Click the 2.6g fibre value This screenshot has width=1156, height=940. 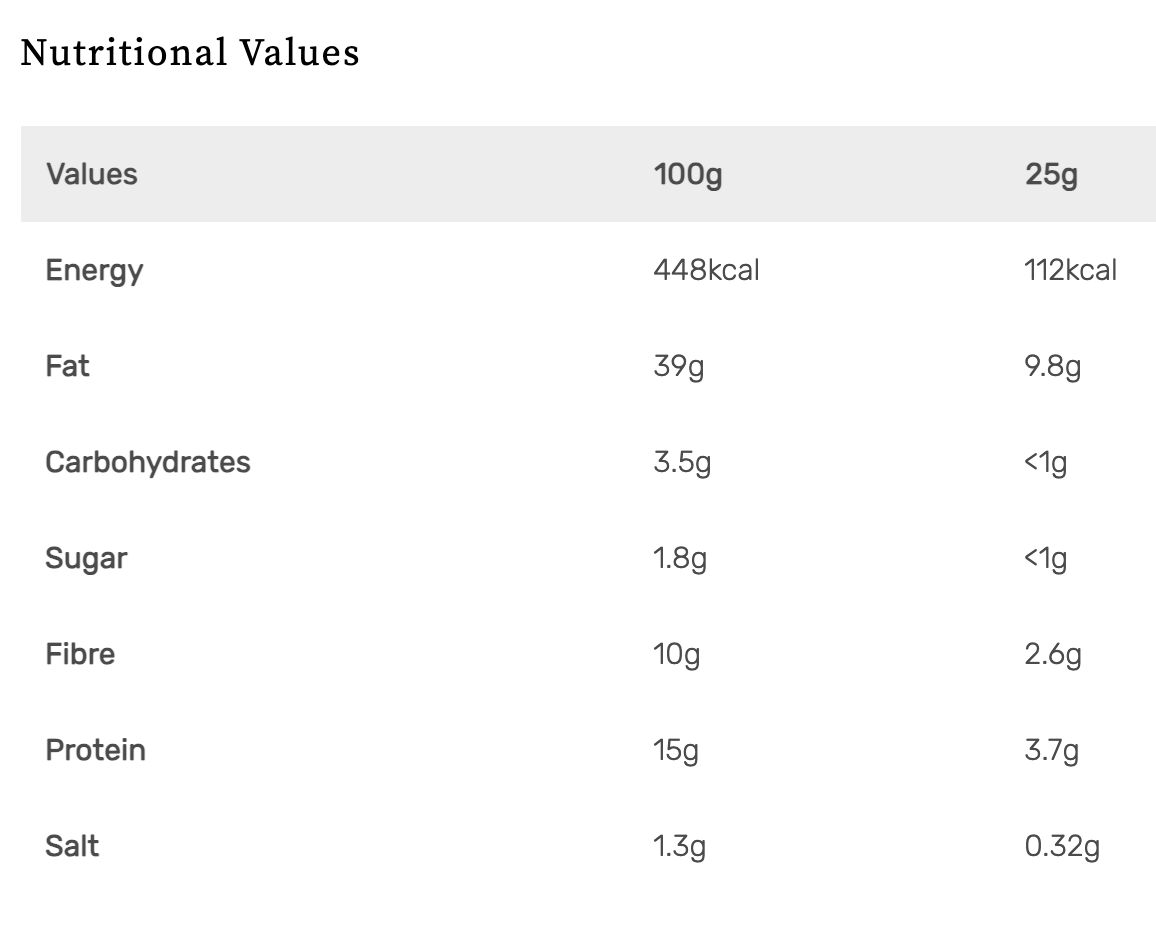[1053, 654]
